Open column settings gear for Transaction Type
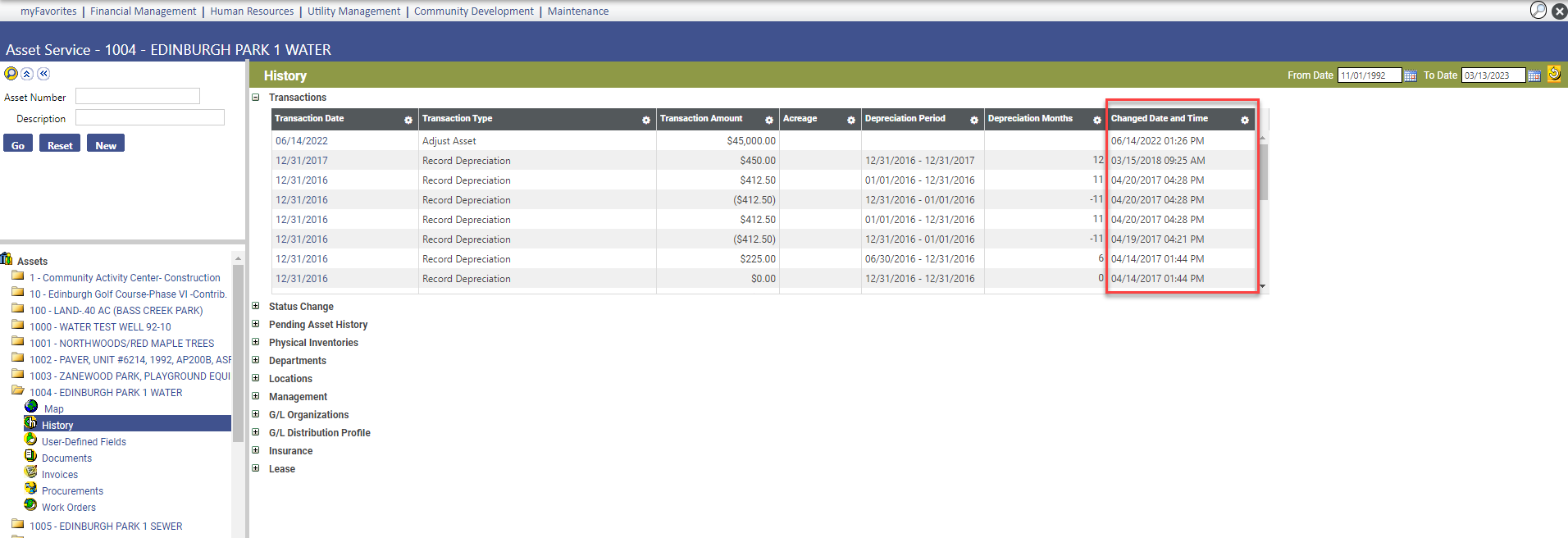Image resolution: width=1568 pixels, height=538 pixels. click(646, 120)
